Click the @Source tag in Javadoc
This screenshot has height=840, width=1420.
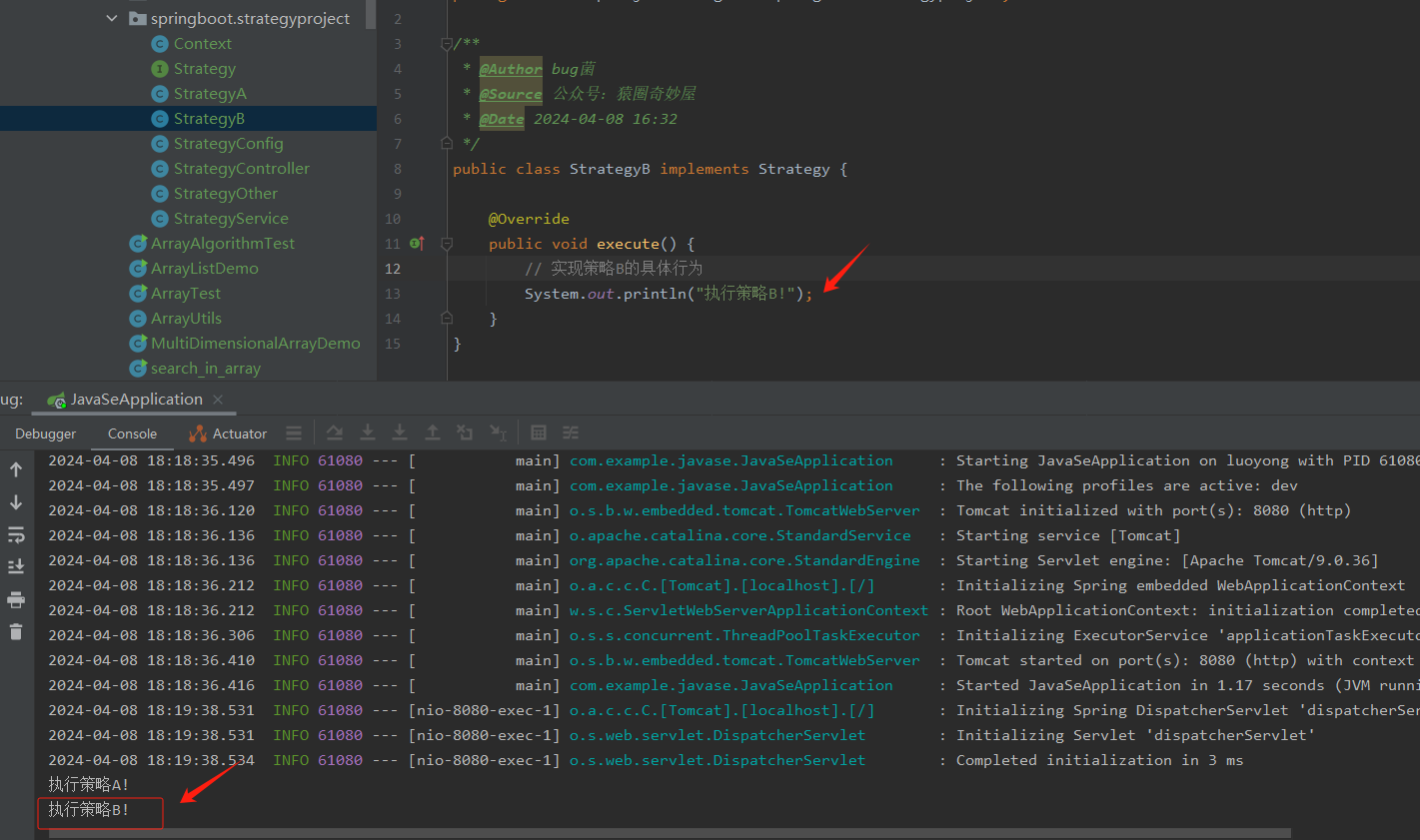point(511,94)
